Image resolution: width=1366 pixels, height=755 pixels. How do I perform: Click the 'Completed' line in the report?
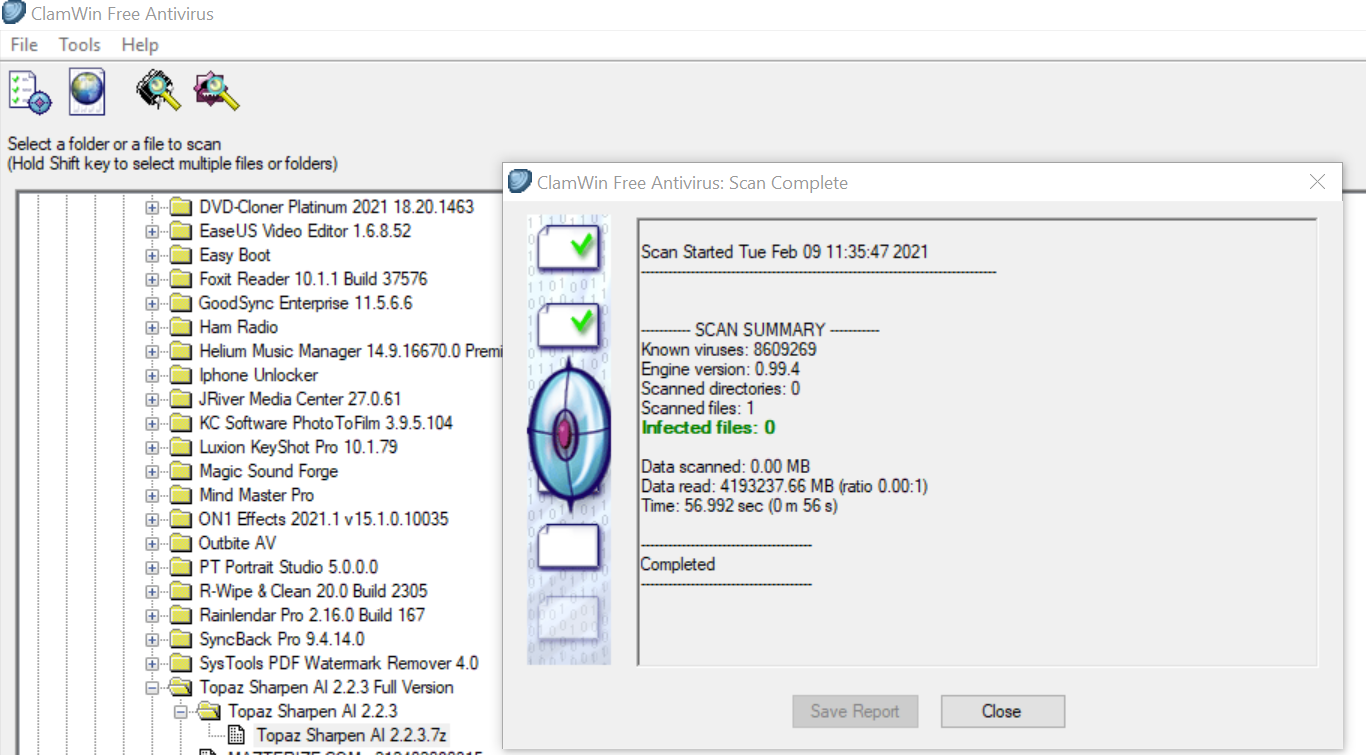[678, 564]
